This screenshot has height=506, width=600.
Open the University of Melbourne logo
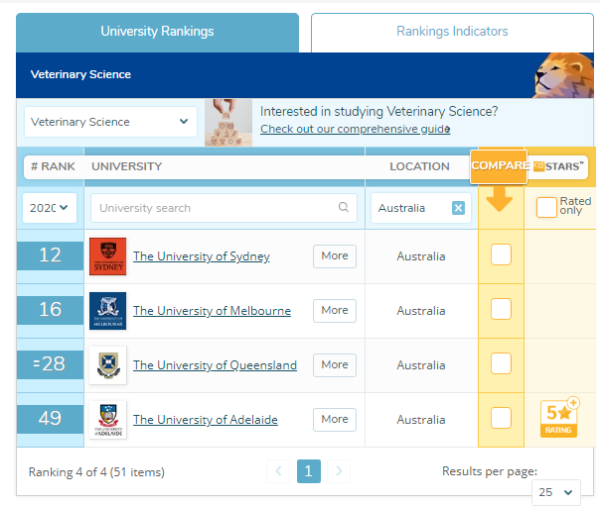(108, 311)
